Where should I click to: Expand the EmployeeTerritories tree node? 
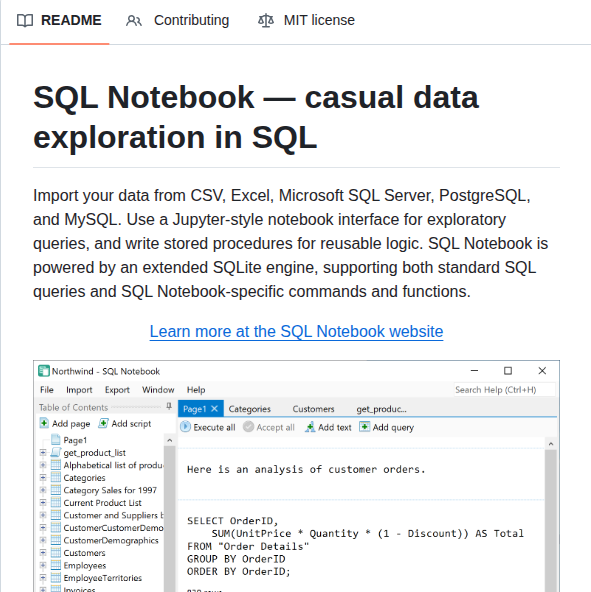point(43,578)
